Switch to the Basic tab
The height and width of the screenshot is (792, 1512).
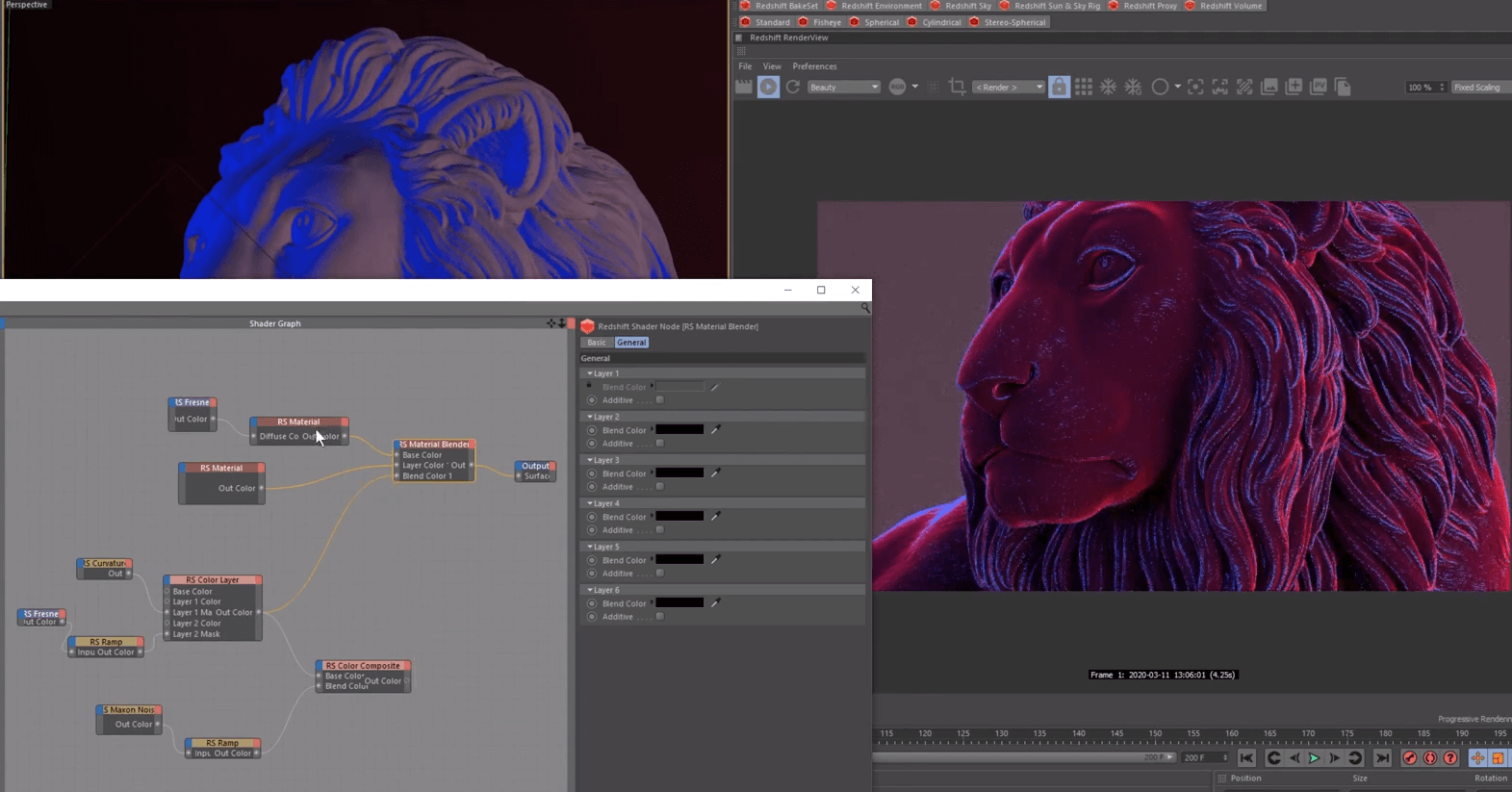597,343
